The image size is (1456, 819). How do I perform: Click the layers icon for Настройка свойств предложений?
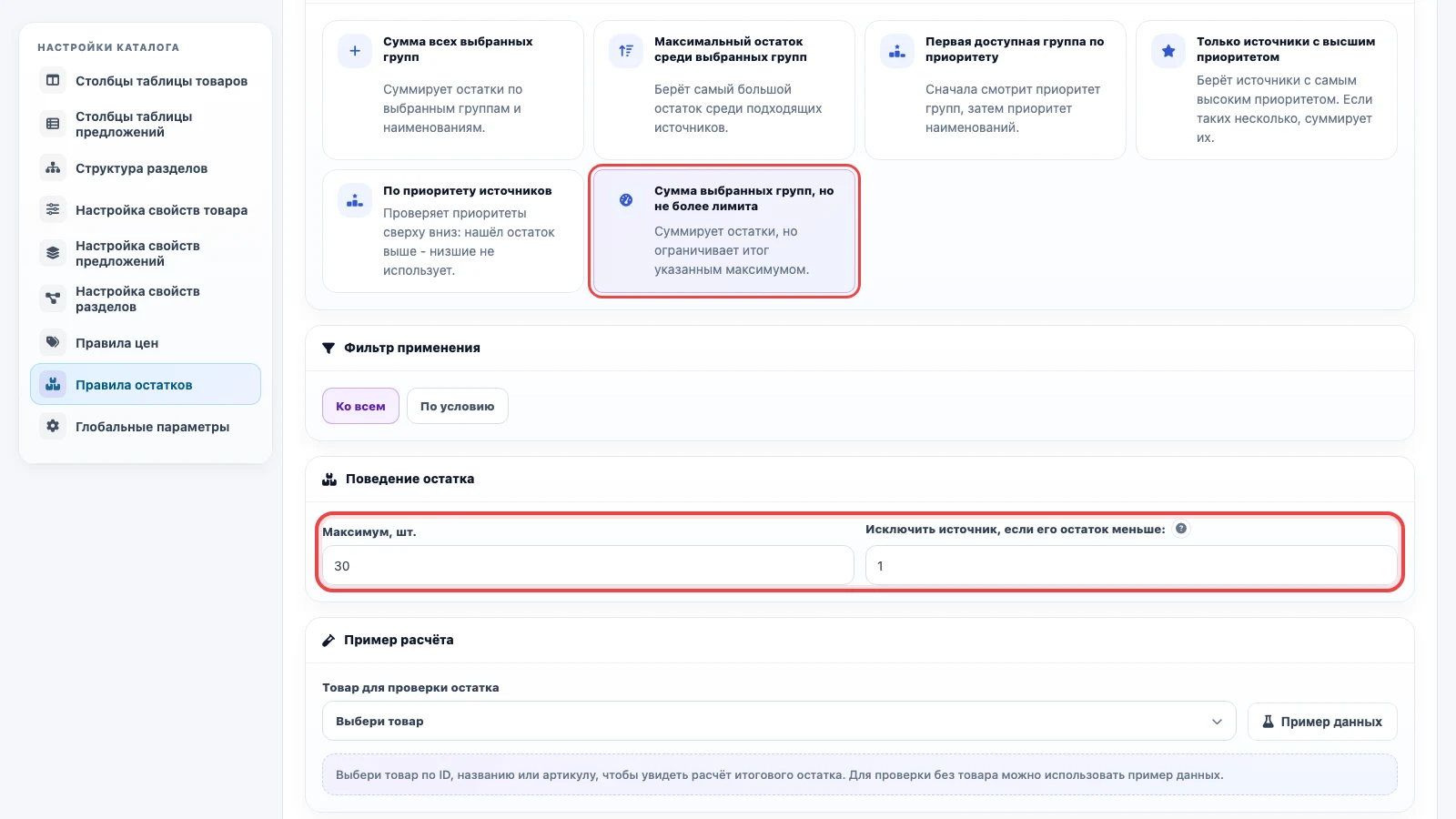[x=53, y=253]
